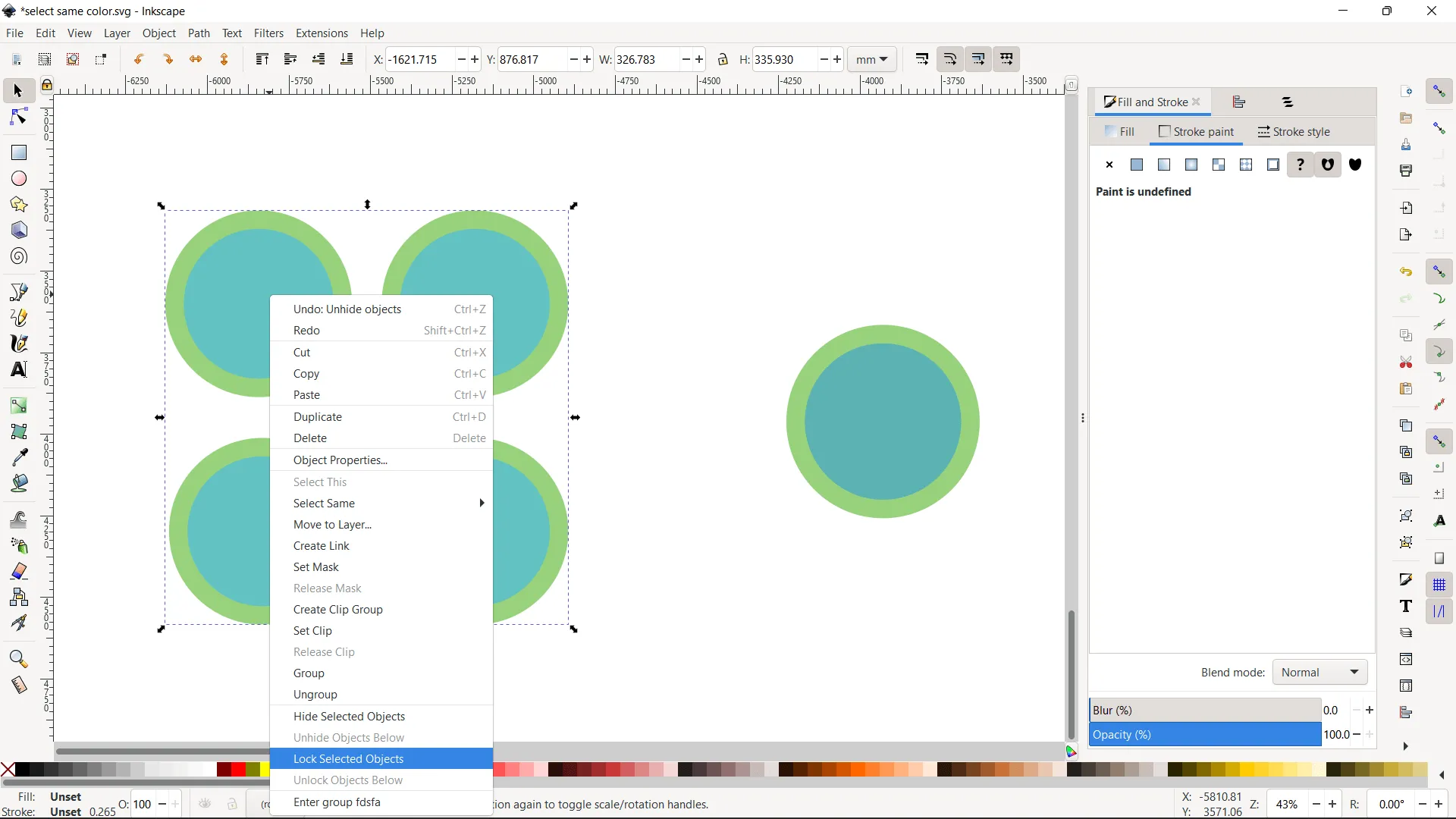
Task: Choose flat color for stroke paint
Action: (1137, 165)
